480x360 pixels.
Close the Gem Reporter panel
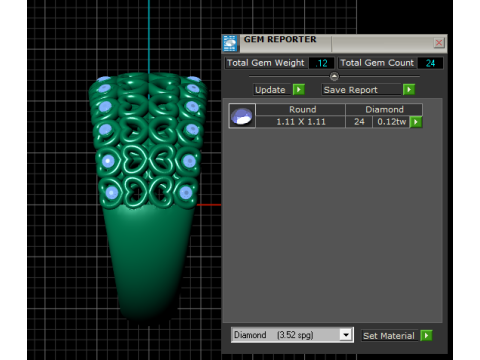(439, 43)
